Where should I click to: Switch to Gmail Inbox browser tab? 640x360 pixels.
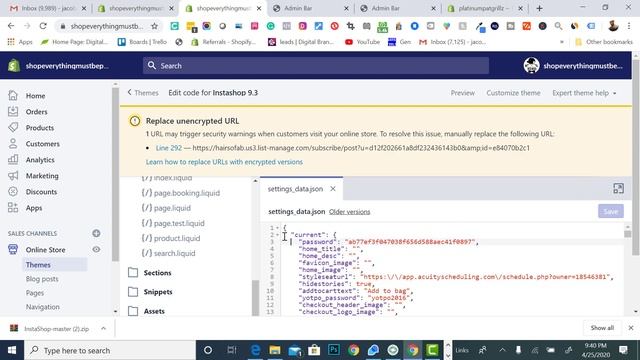tap(48, 8)
